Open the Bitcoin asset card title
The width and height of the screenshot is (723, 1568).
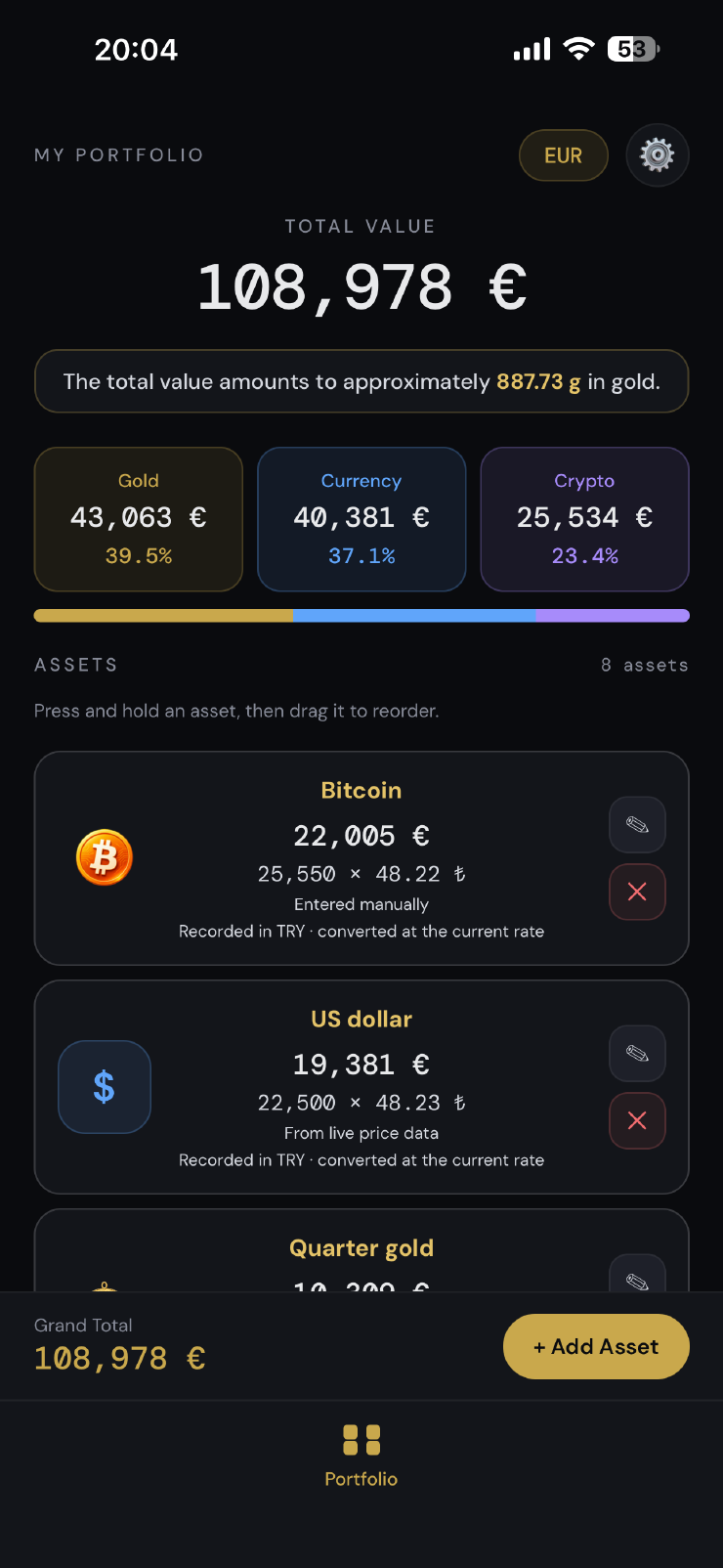361,790
